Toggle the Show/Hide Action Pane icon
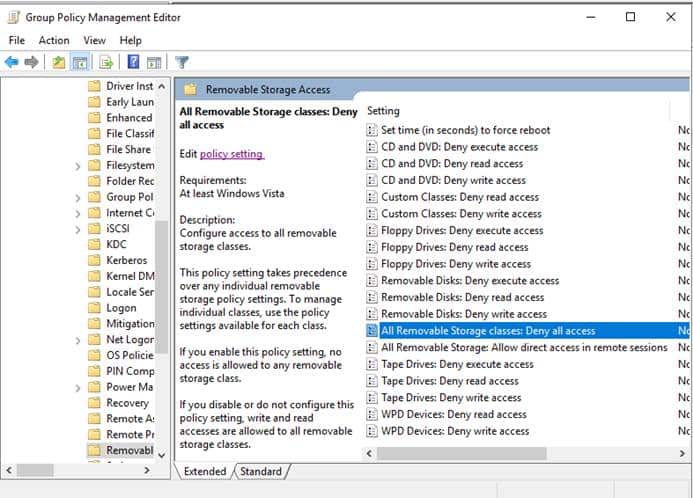Image resolution: width=693 pixels, height=498 pixels. click(152, 62)
